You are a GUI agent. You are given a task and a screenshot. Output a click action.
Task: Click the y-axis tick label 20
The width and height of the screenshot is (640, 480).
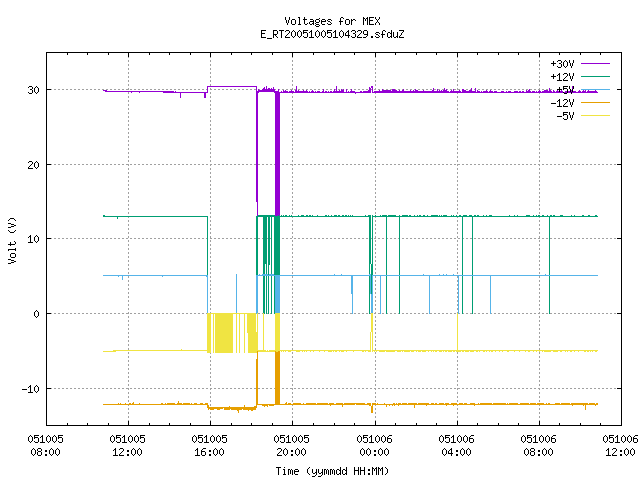click(x=33, y=165)
